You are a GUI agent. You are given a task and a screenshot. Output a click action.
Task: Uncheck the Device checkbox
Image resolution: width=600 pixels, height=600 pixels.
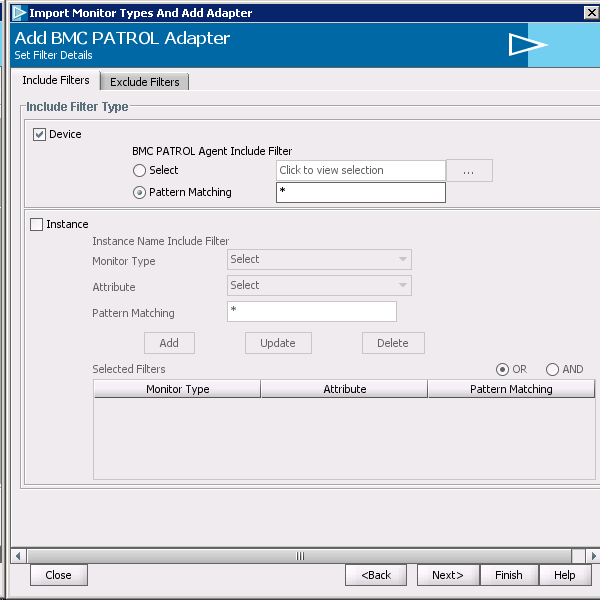[x=40, y=135]
